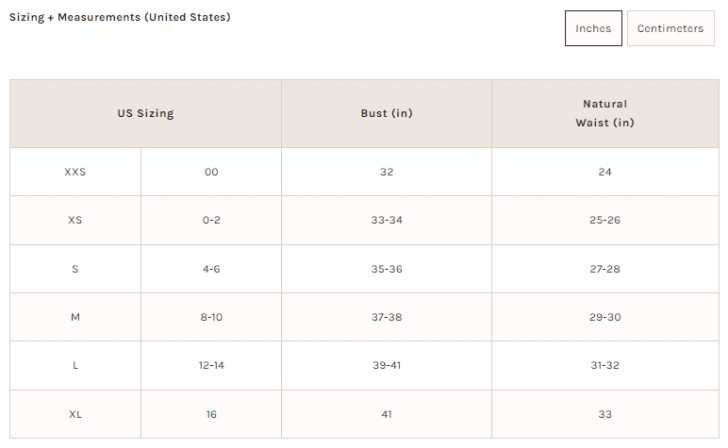Select the XS size label cell

pyautogui.click(x=75, y=220)
